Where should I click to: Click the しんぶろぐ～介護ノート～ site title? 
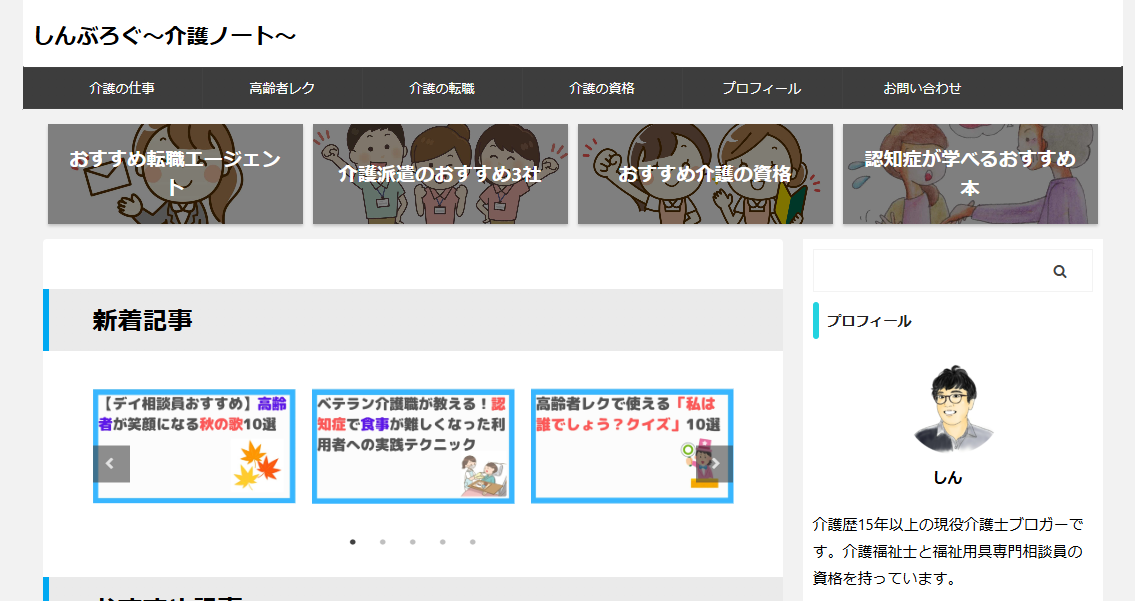pyautogui.click(x=165, y=35)
